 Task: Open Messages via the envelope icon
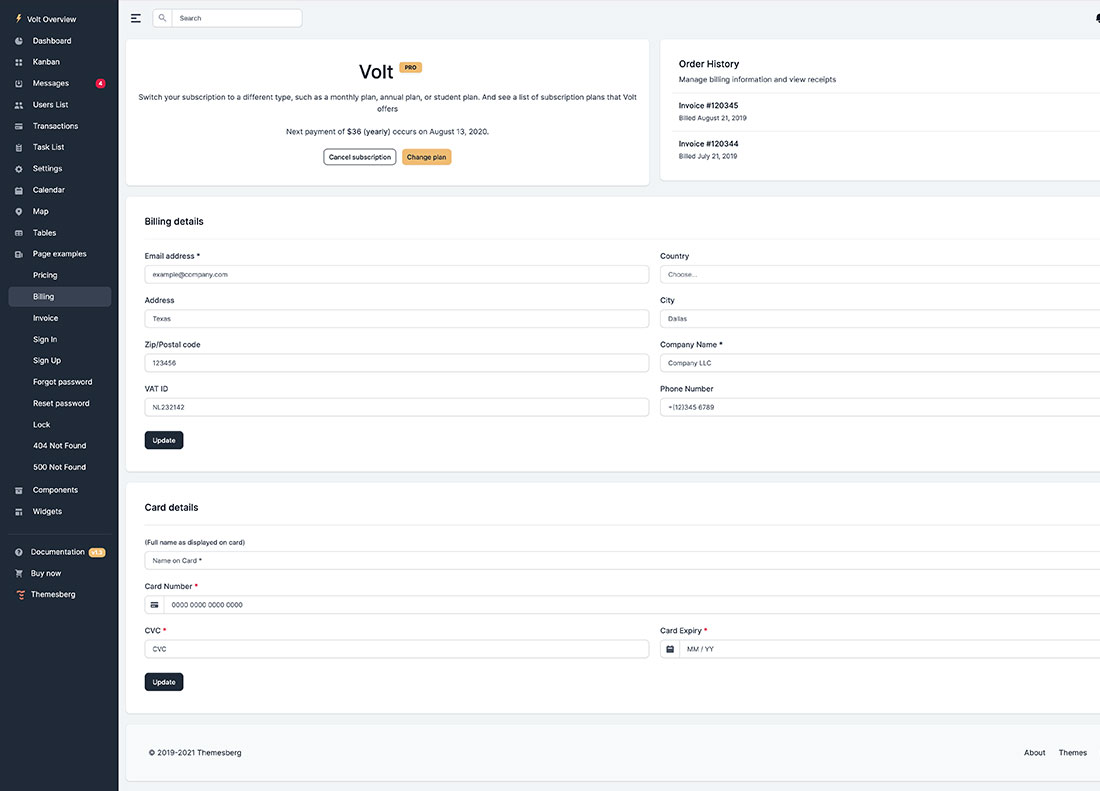coord(18,83)
